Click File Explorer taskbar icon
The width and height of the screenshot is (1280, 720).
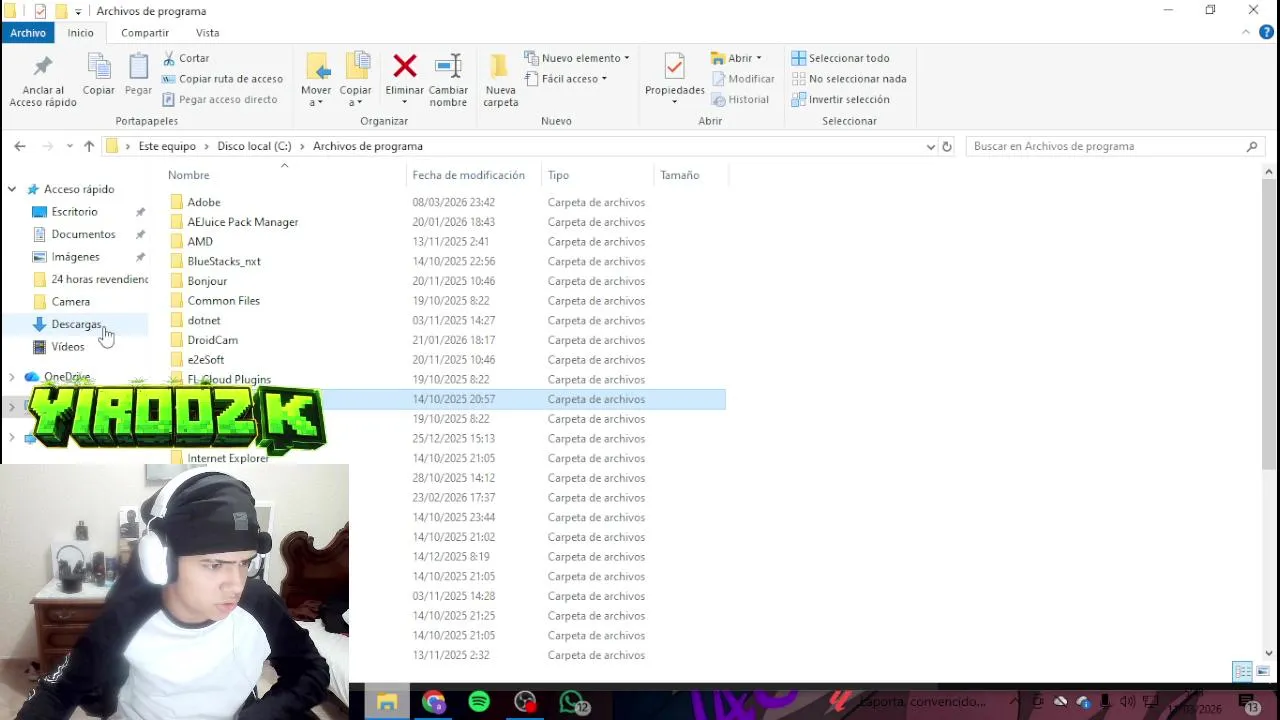click(x=386, y=702)
